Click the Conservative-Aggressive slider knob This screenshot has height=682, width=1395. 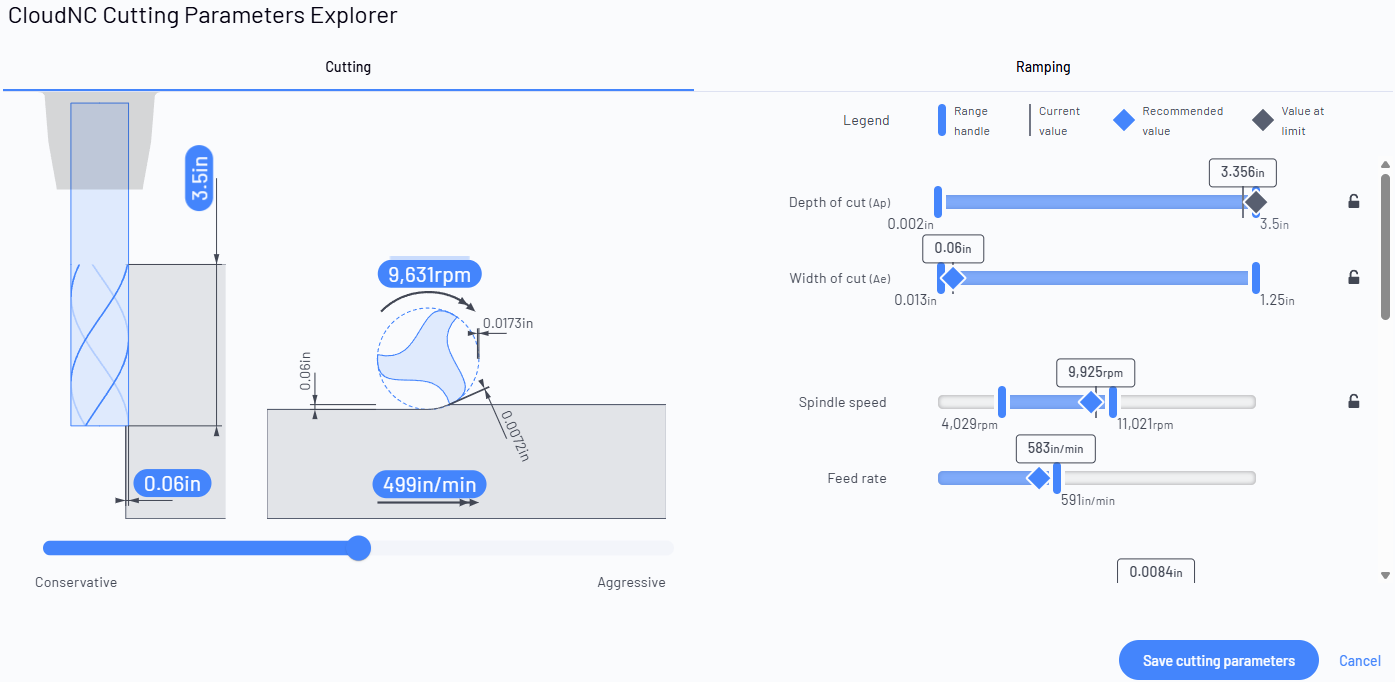358,548
